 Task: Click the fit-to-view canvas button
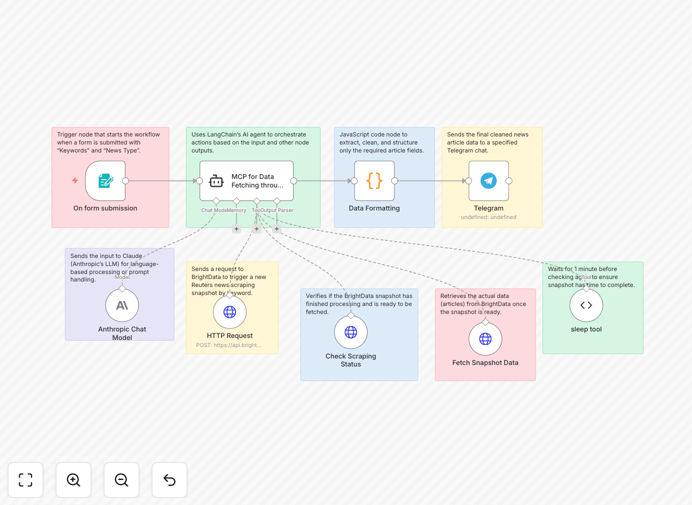[x=26, y=480]
